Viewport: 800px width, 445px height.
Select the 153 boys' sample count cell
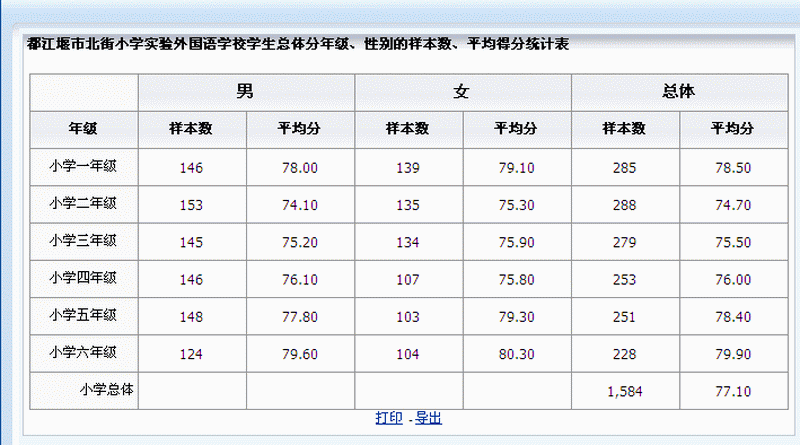click(x=190, y=204)
